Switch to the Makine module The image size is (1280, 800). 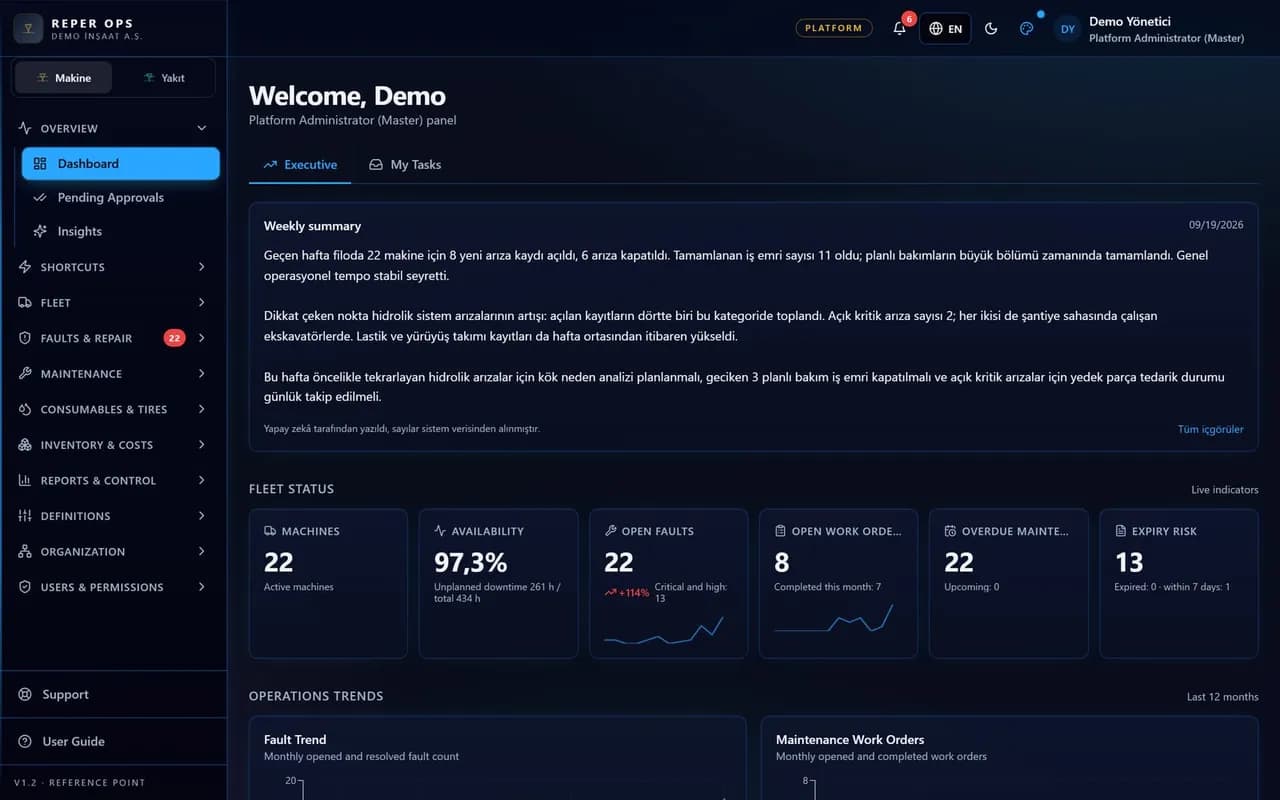pos(63,78)
